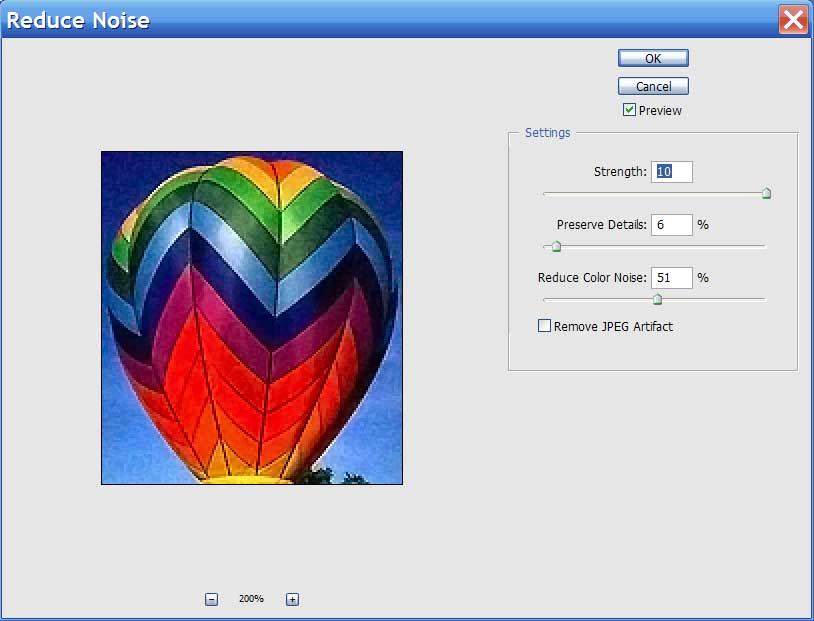Click the 200% zoom level text
This screenshot has width=814, height=621.
coord(251,599)
